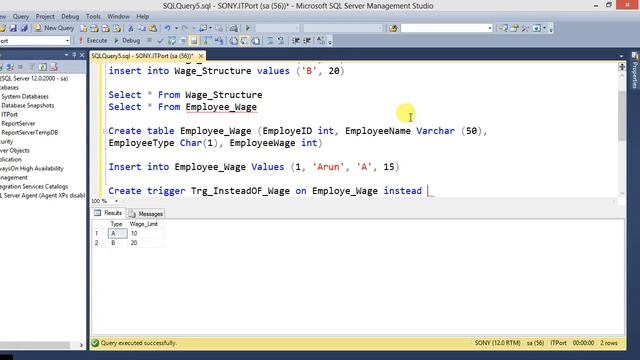
Task: Click the New Query toolbar button
Action: click(54, 28)
